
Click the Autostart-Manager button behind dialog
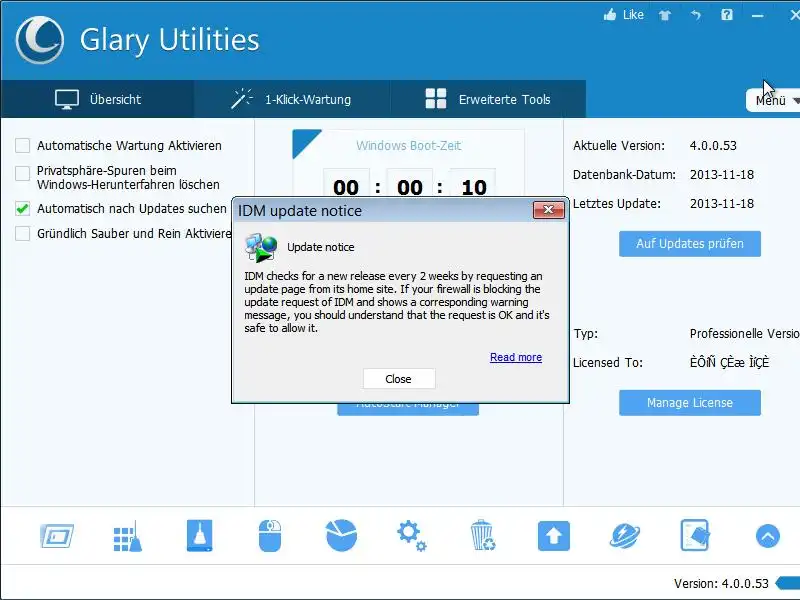click(408, 409)
